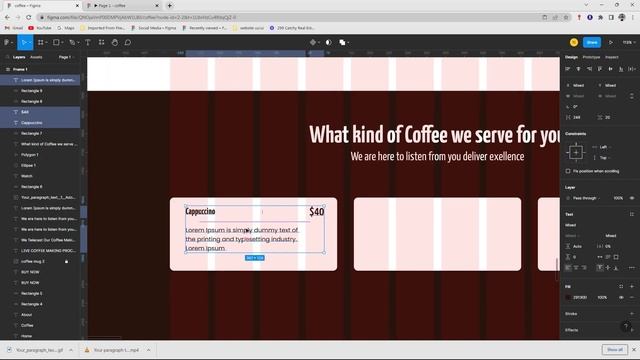Reload the browser page
Screen dimensions: 640x360
[29, 17]
